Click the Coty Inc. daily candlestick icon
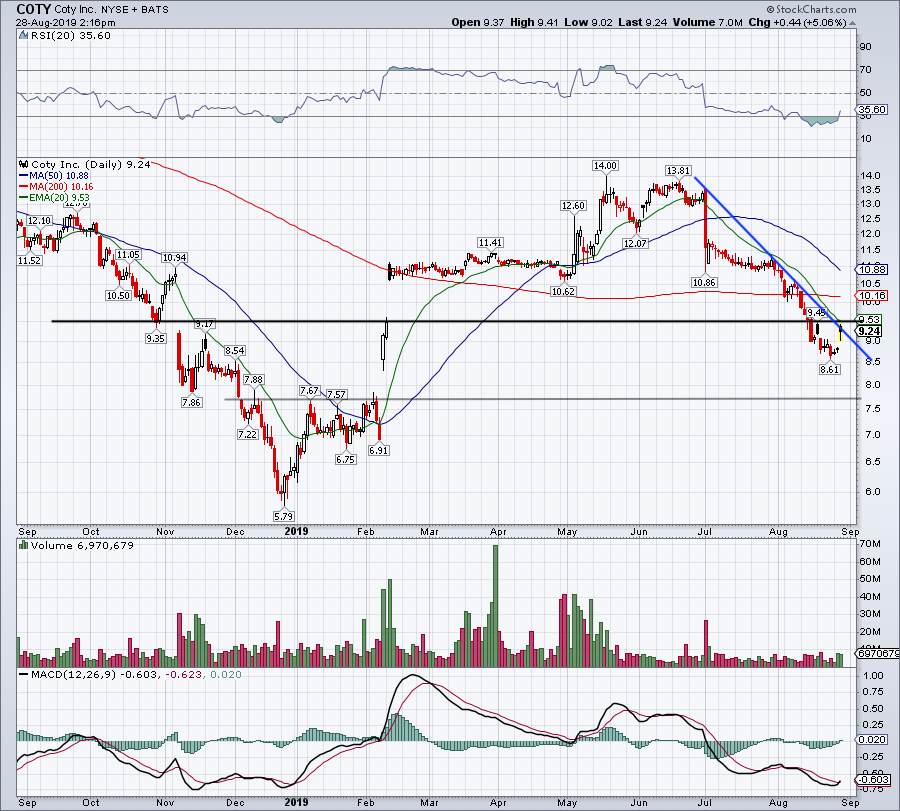Image resolution: width=900 pixels, height=811 pixels. (23, 165)
